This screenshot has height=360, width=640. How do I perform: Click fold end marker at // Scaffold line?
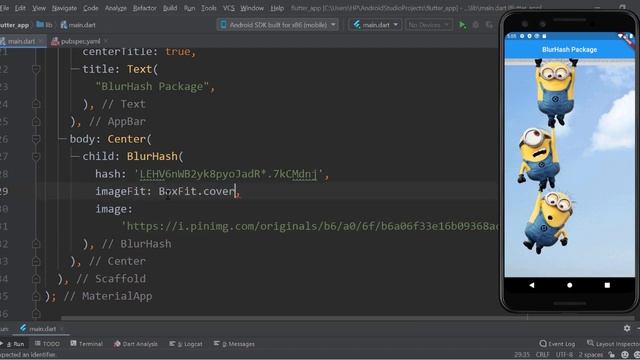(36, 279)
